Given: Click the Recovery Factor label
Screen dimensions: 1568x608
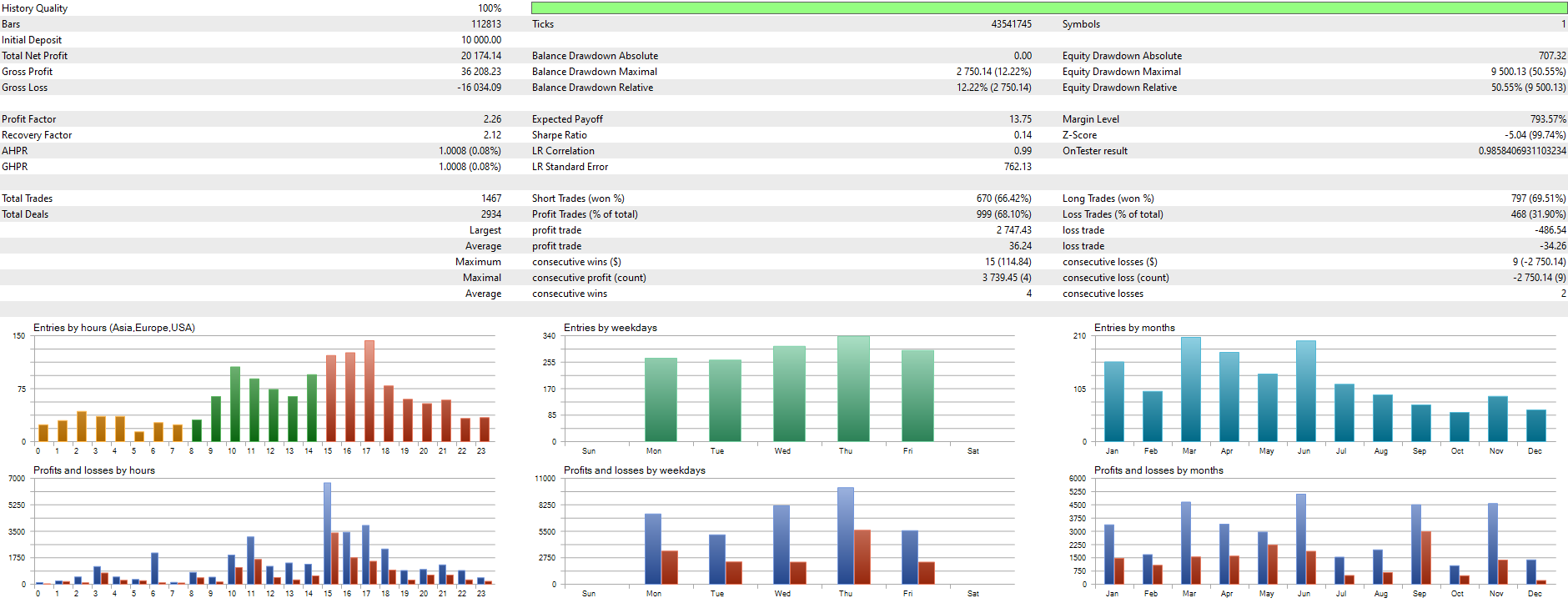Looking at the screenshot, I should coord(37,135).
